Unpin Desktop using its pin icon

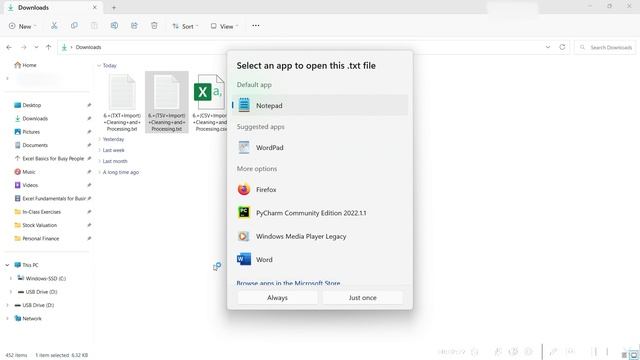89,105
